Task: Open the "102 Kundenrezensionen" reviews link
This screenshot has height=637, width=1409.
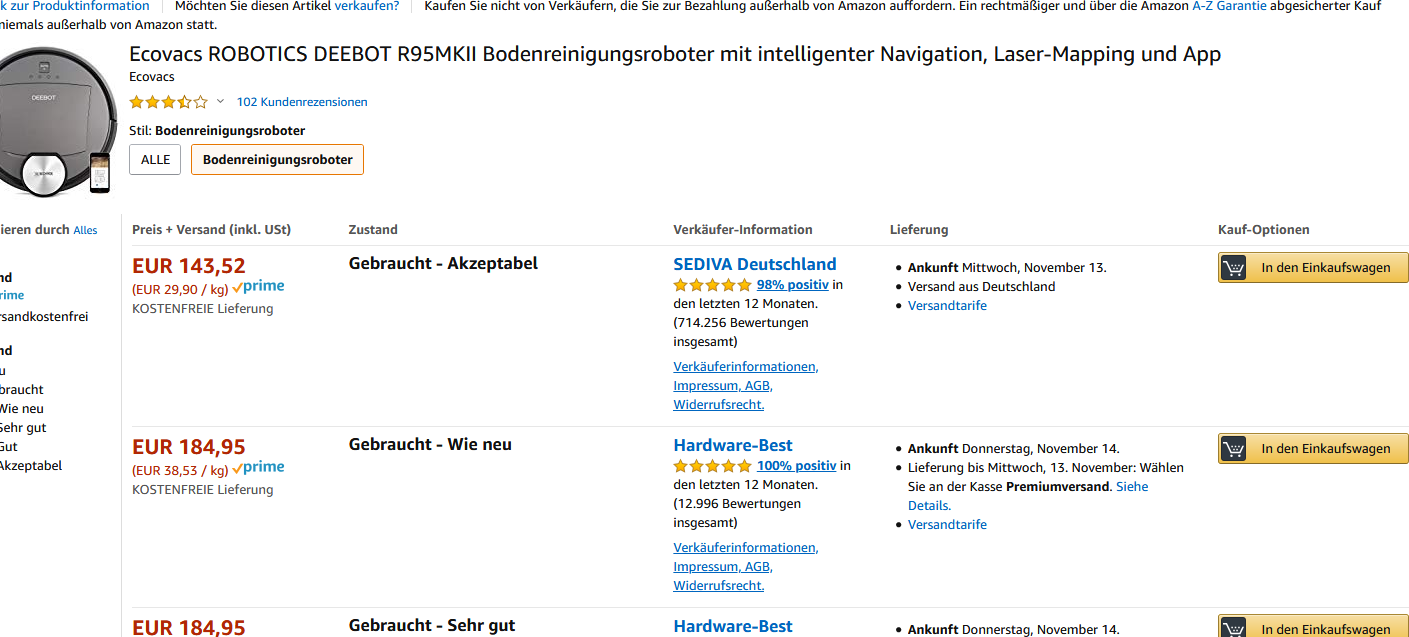Action: point(302,102)
